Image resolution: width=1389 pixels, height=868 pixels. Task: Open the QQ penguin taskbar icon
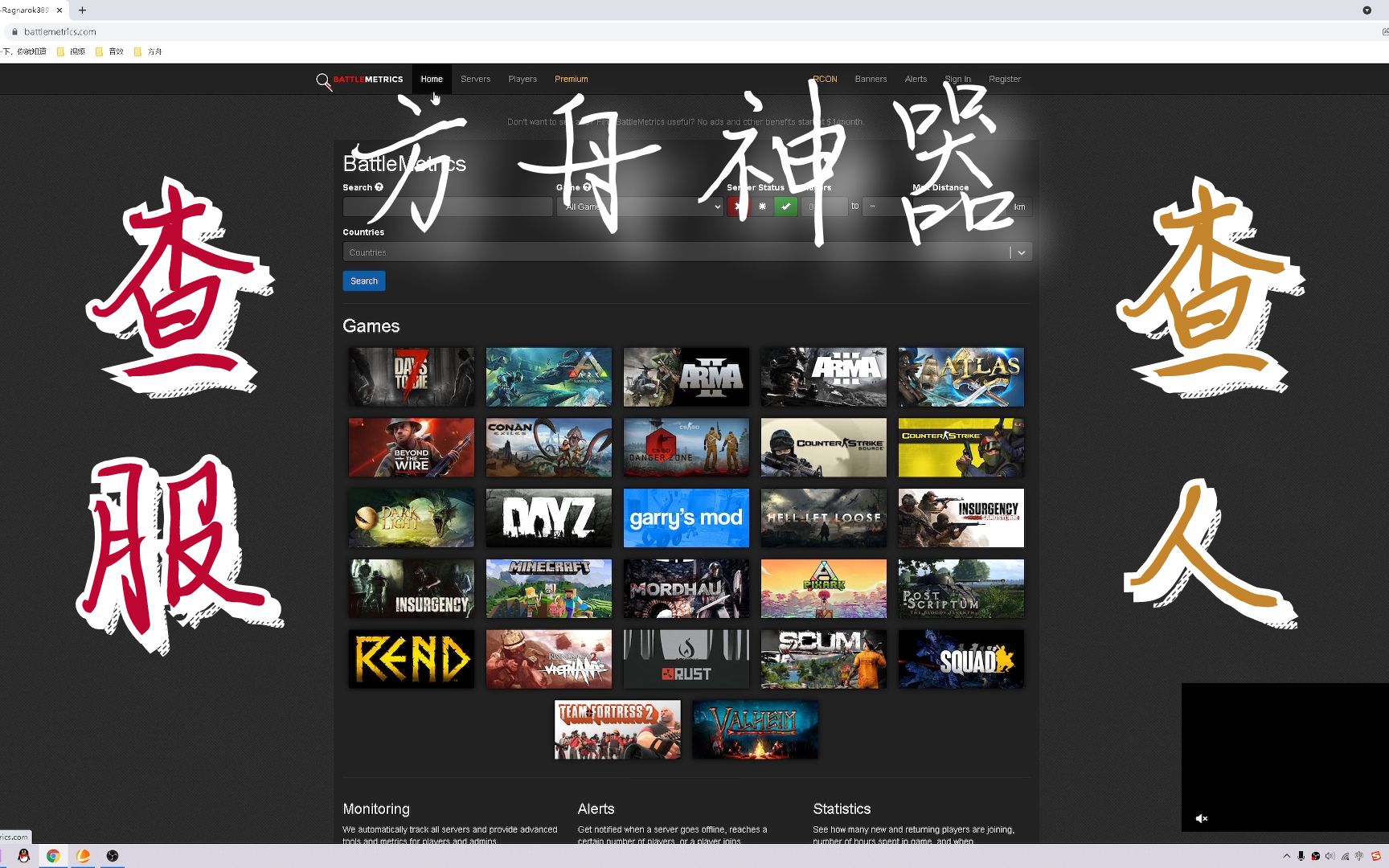point(24,856)
